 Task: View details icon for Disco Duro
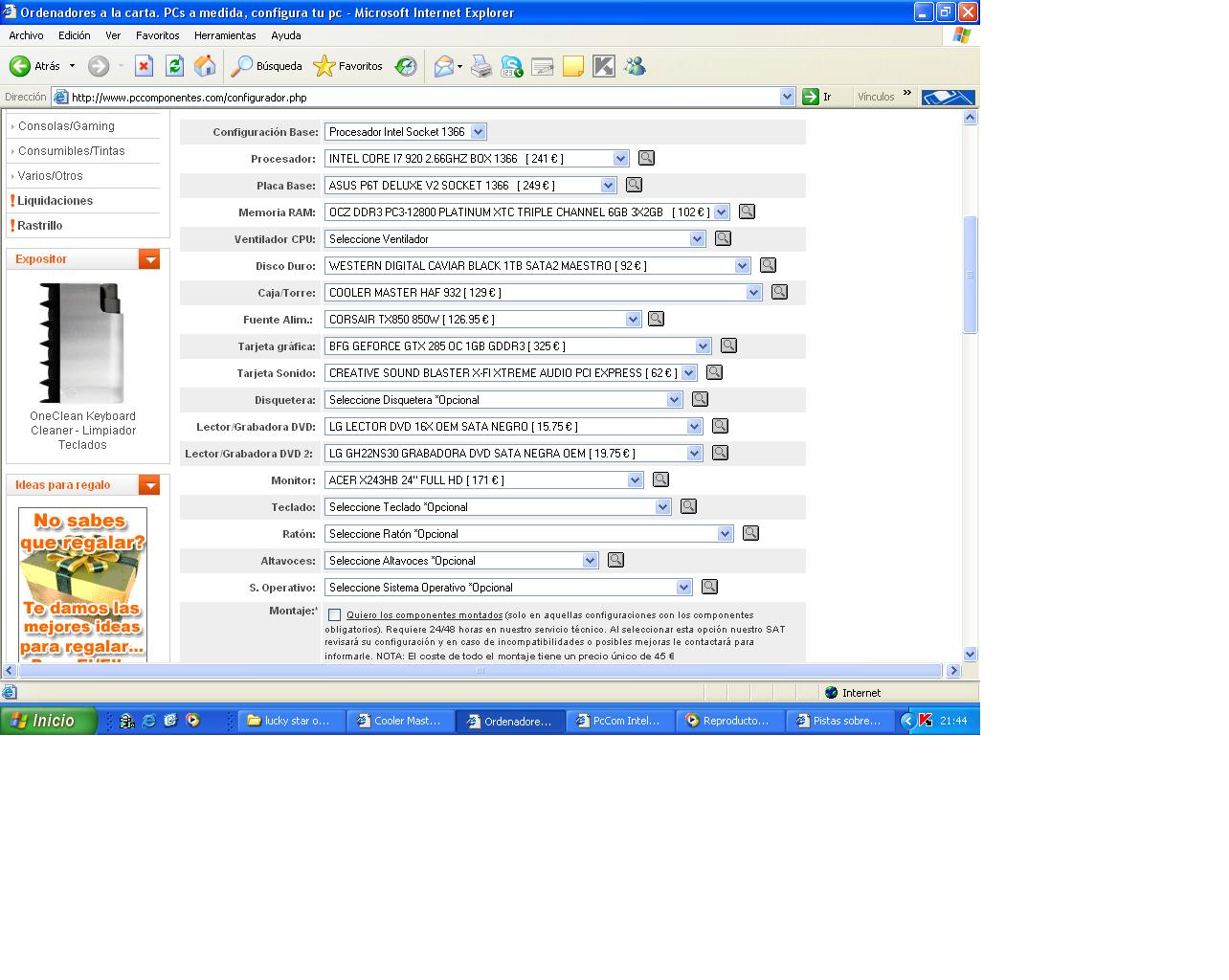click(768, 265)
